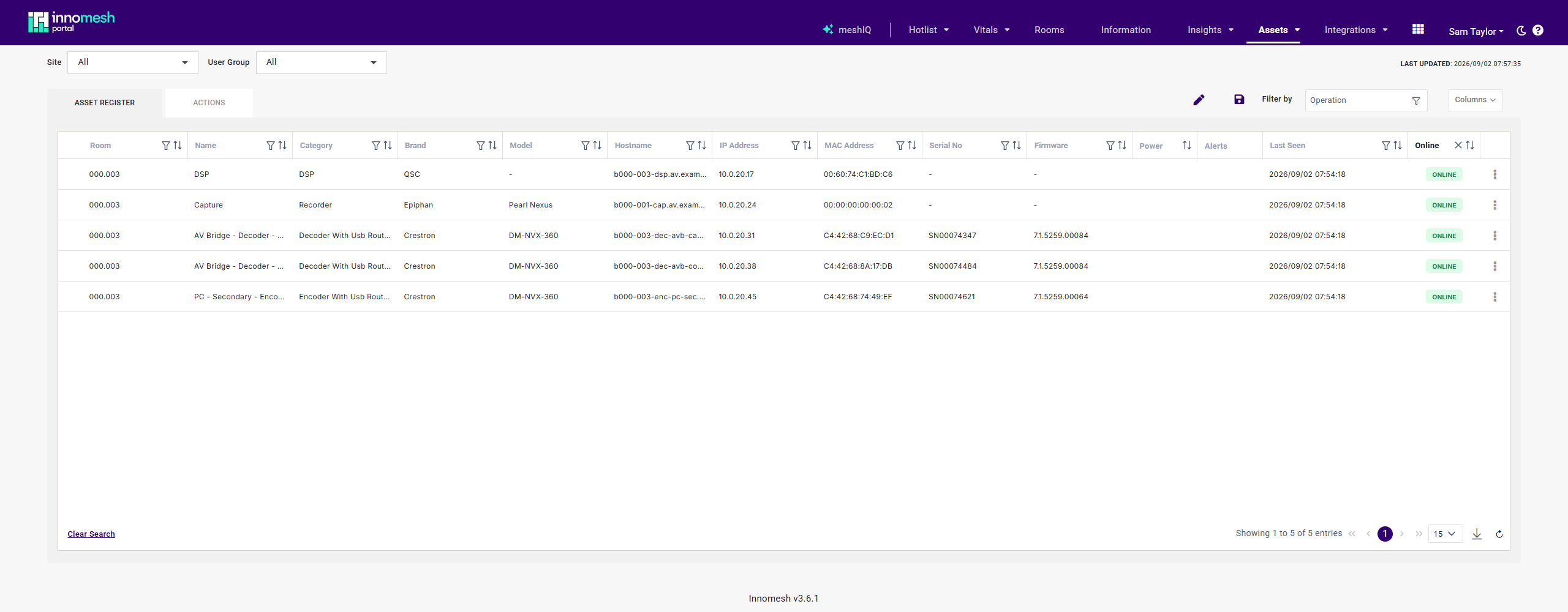Open row actions for PC - Secondary encoder
Image resolution: width=1568 pixels, height=612 pixels.
1495,297
